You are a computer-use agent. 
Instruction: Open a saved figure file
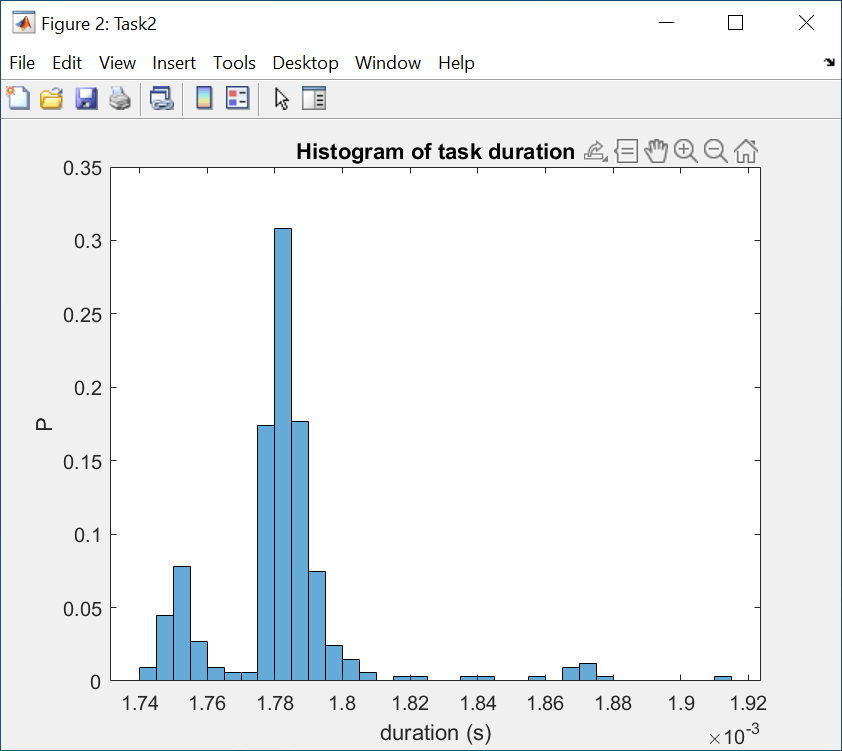tap(51, 98)
